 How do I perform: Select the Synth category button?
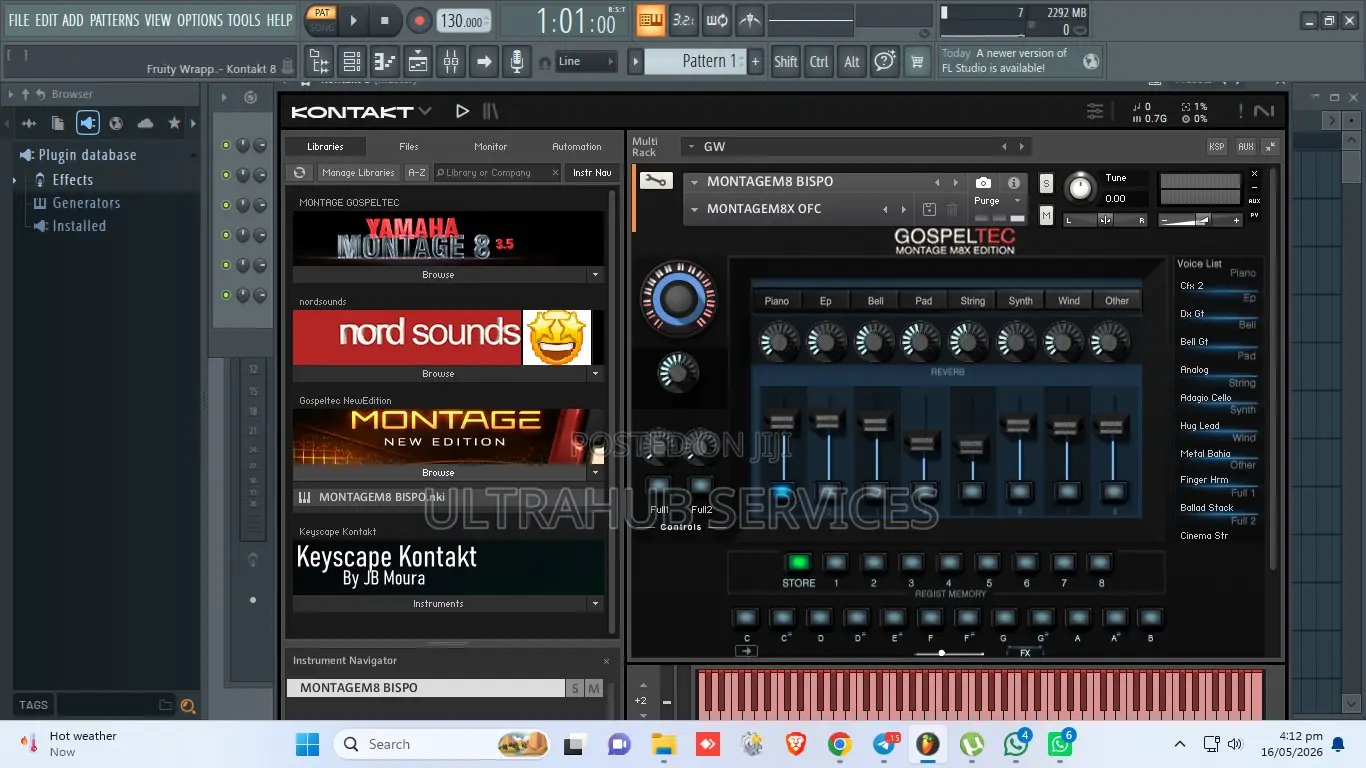pyautogui.click(x=1021, y=300)
